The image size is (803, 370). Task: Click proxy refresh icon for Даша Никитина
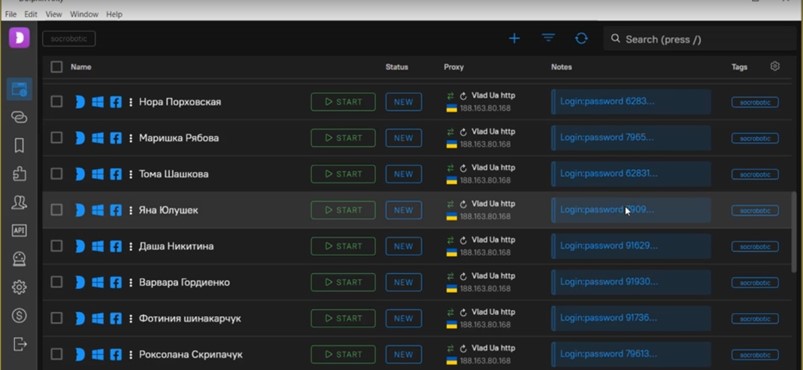point(463,240)
